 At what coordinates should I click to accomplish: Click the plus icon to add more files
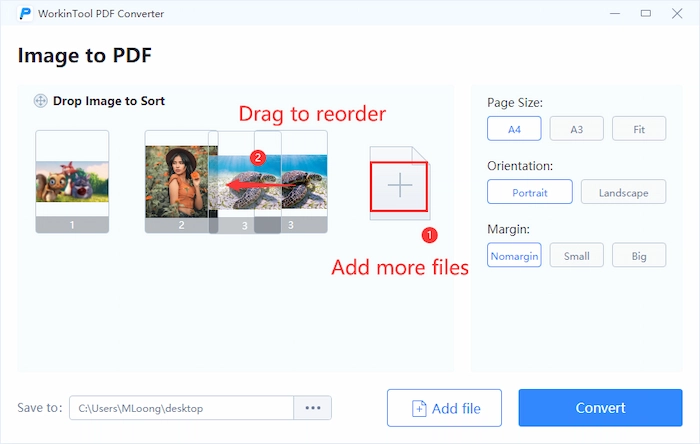pos(400,184)
